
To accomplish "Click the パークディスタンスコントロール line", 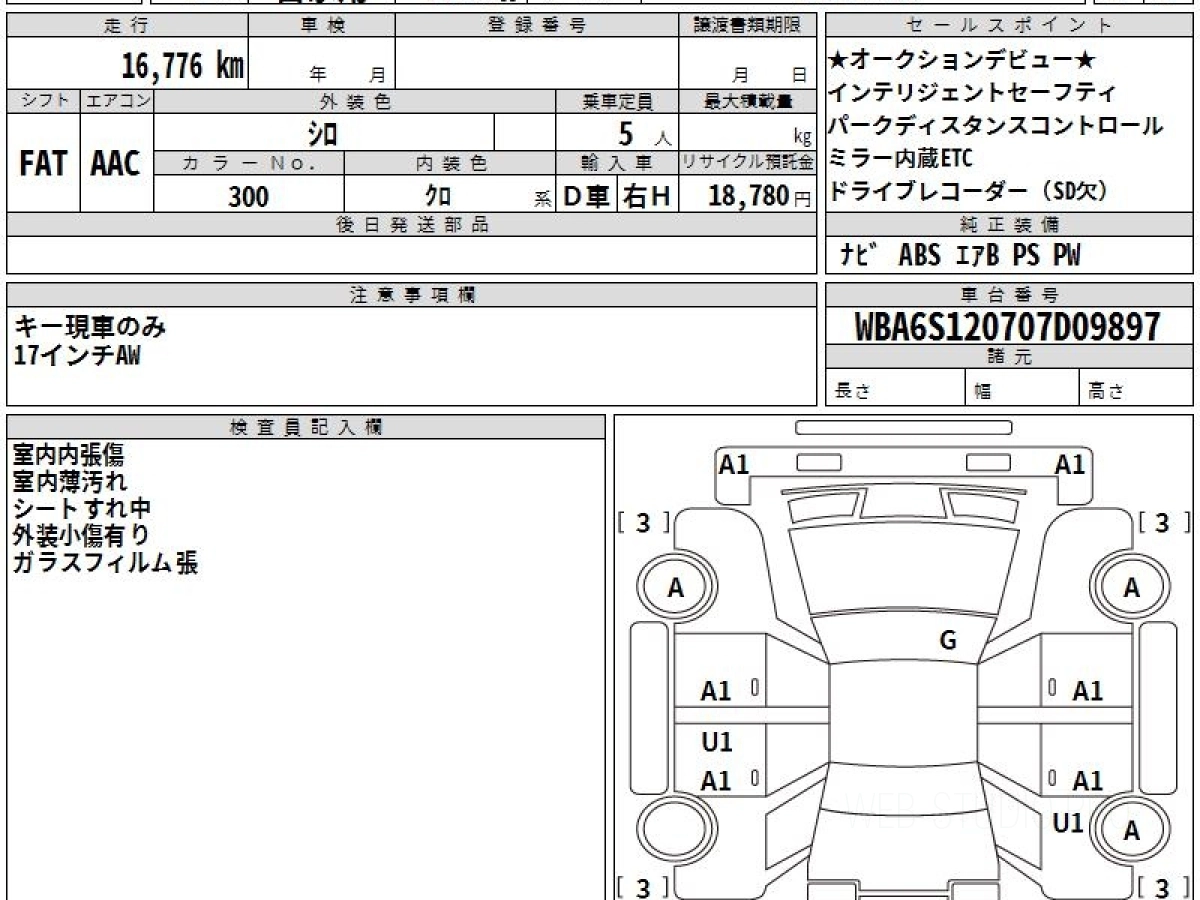I will pos(996,126).
